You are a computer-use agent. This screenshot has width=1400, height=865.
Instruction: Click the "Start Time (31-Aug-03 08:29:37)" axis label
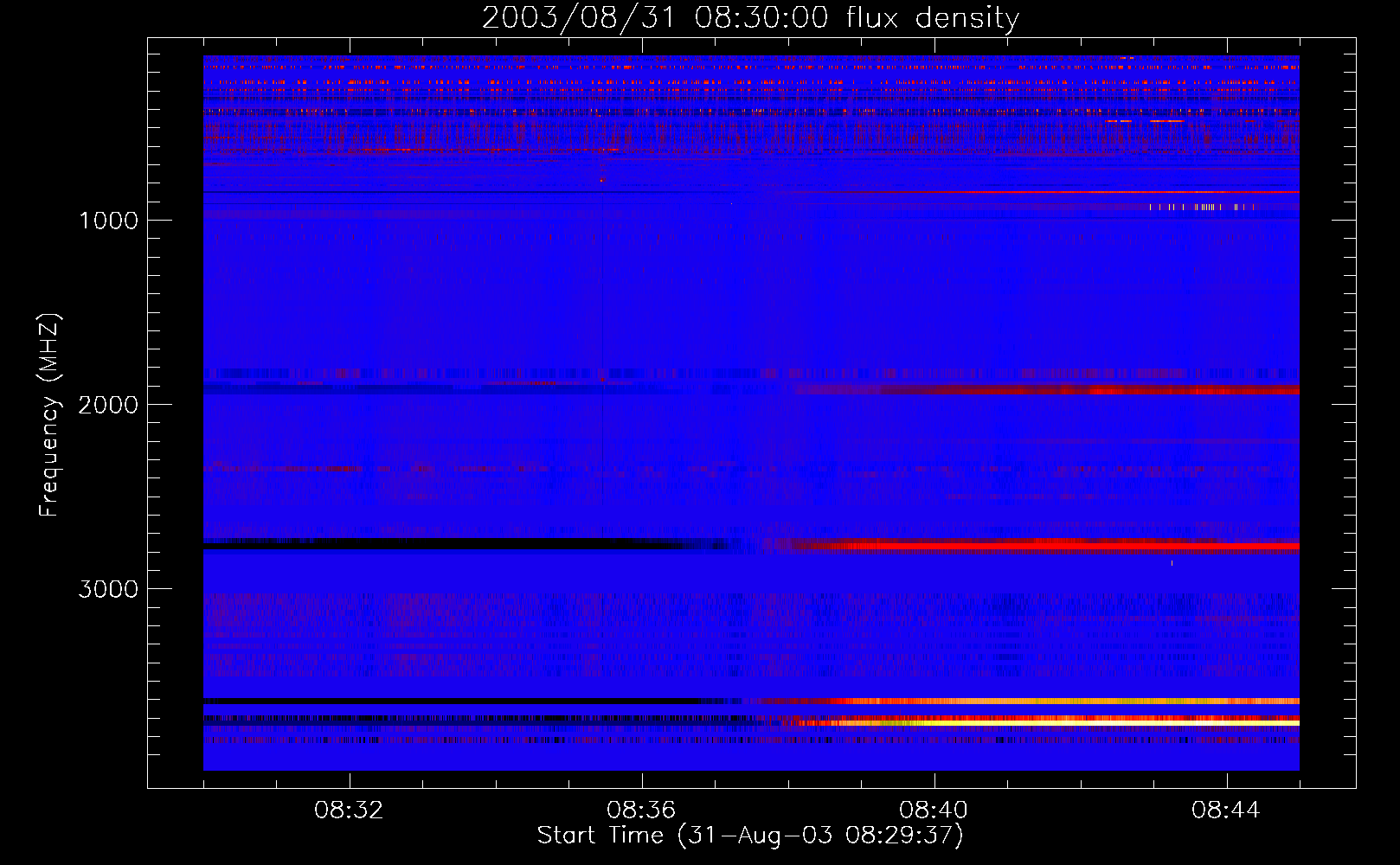(x=750, y=835)
